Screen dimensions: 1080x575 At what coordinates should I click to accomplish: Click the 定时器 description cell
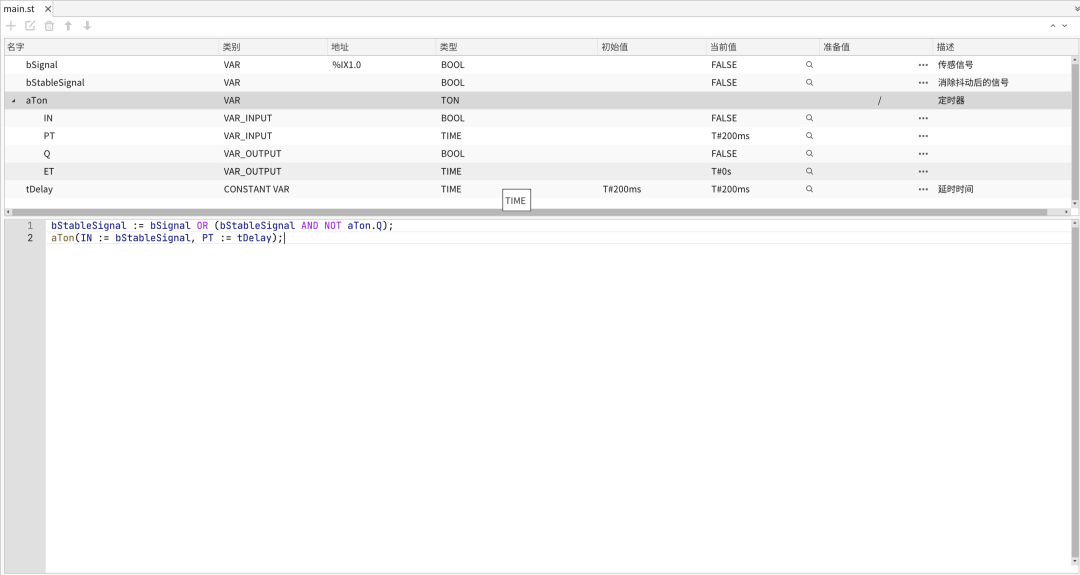(951, 101)
